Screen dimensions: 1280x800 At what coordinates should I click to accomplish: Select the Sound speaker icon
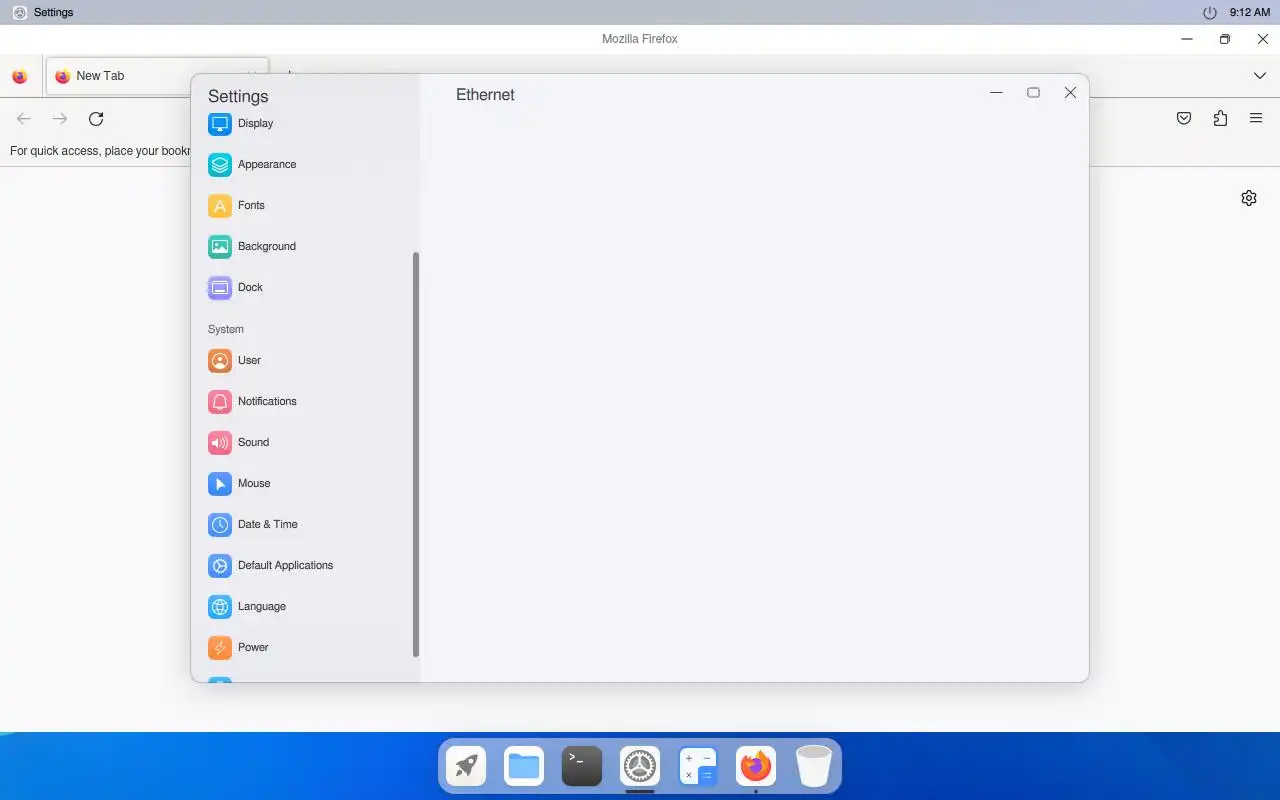point(220,443)
